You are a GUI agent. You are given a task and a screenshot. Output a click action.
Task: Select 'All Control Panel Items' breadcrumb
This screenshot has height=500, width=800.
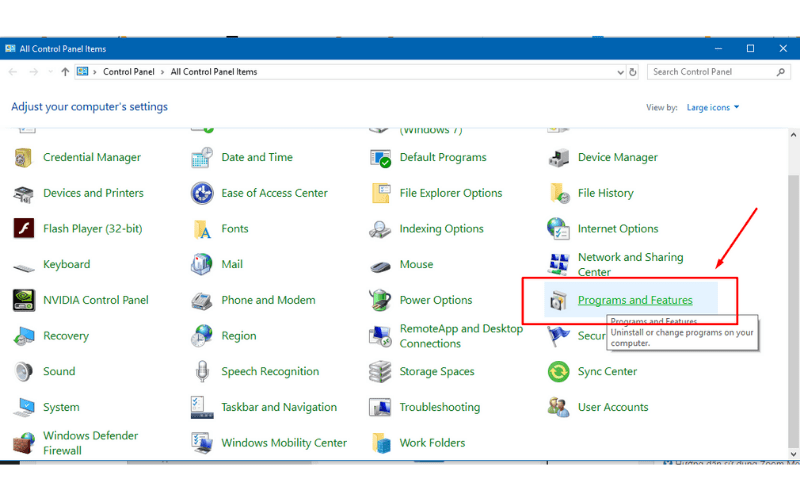point(214,72)
